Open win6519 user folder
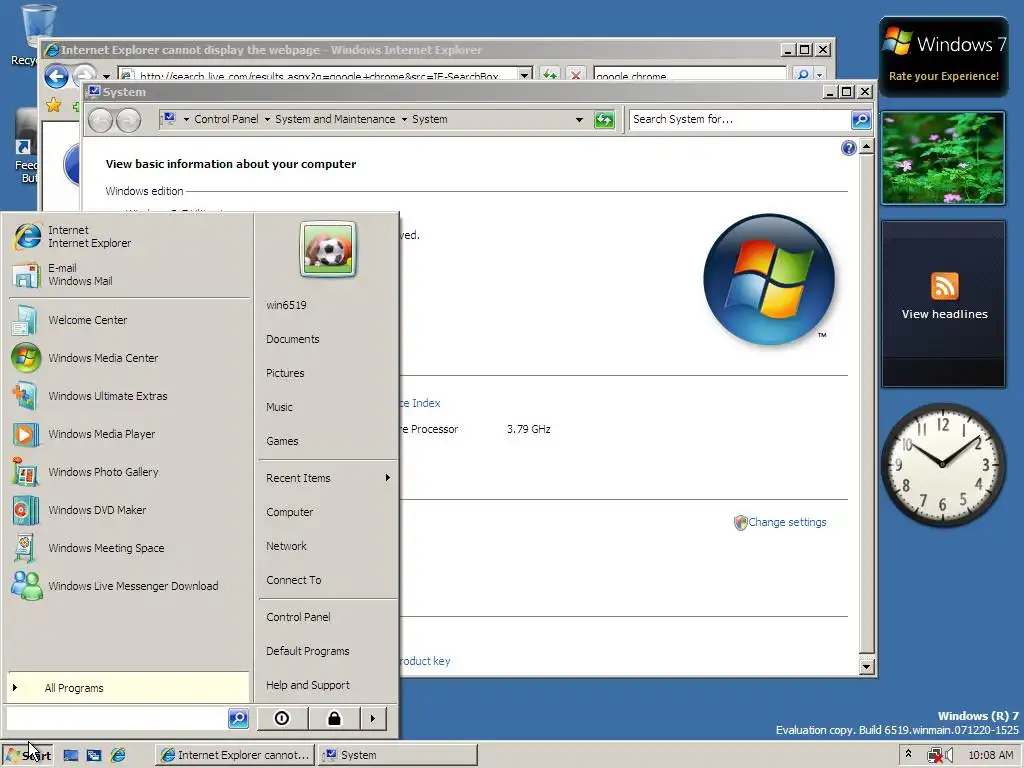 pos(328,305)
